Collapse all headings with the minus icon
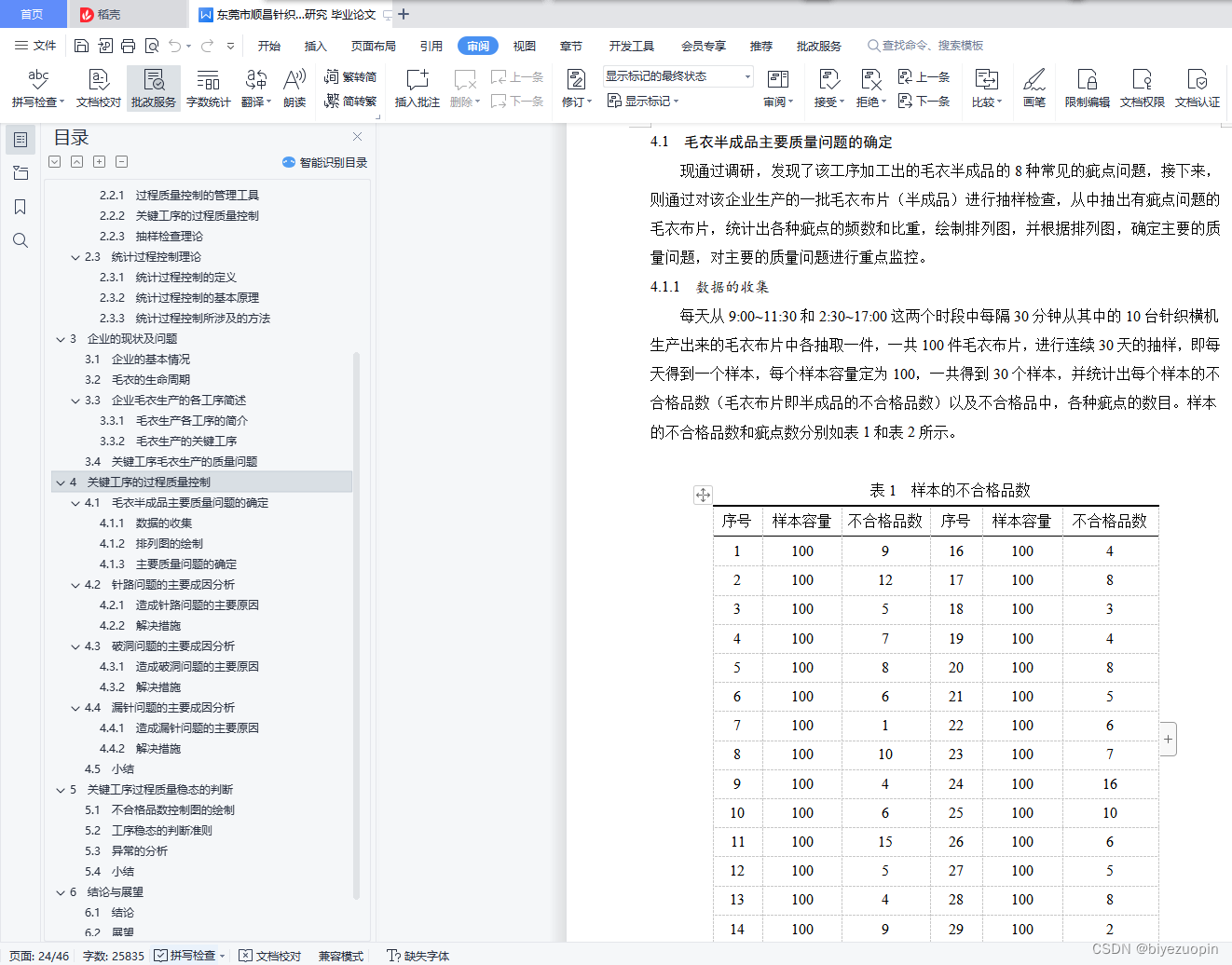The height and width of the screenshot is (965, 1232). pyautogui.click(x=122, y=162)
